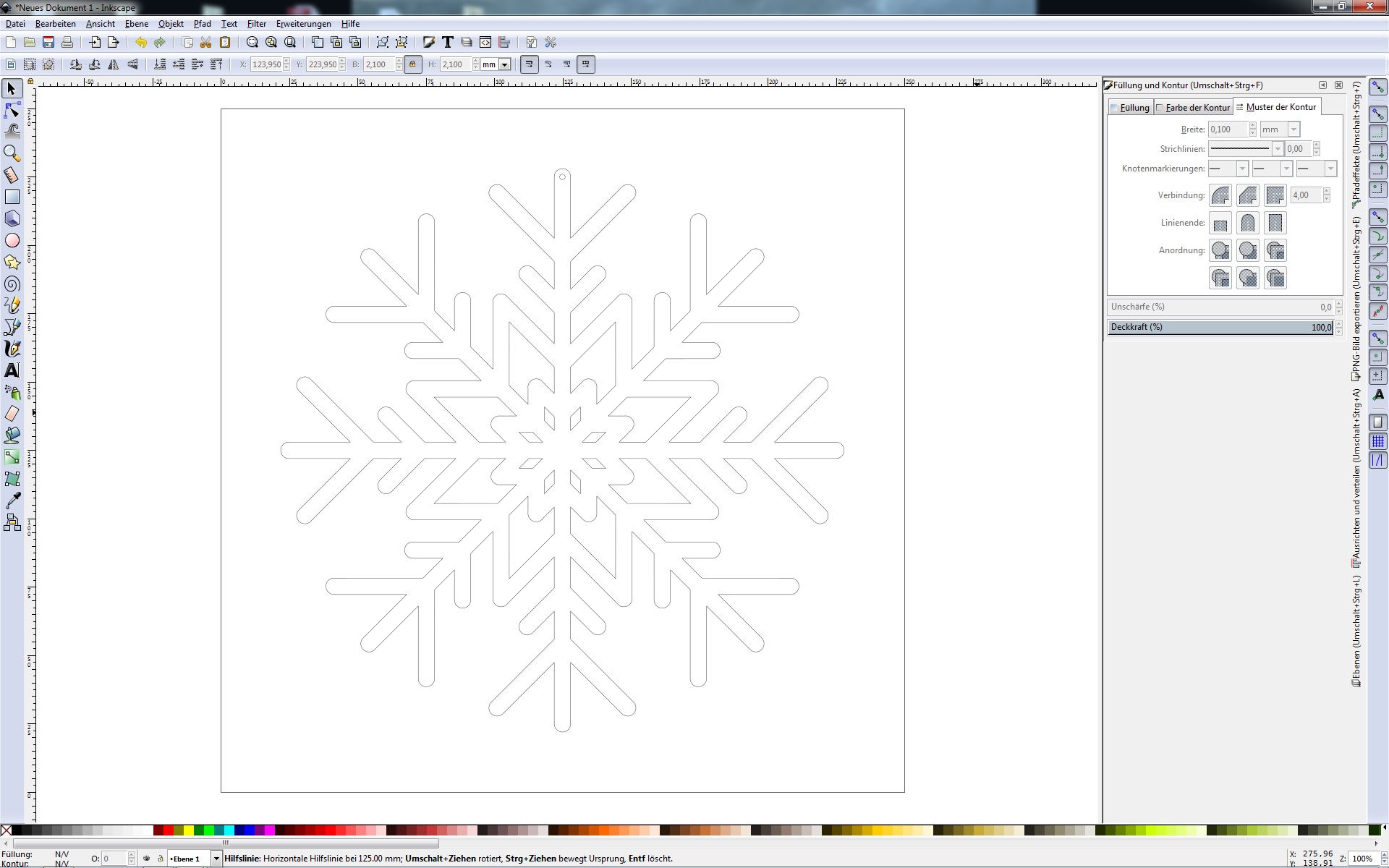The width and height of the screenshot is (1389, 868).
Task: Click the Deckkraft opacity slider
Action: pyautogui.click(x=1220, y=327)
